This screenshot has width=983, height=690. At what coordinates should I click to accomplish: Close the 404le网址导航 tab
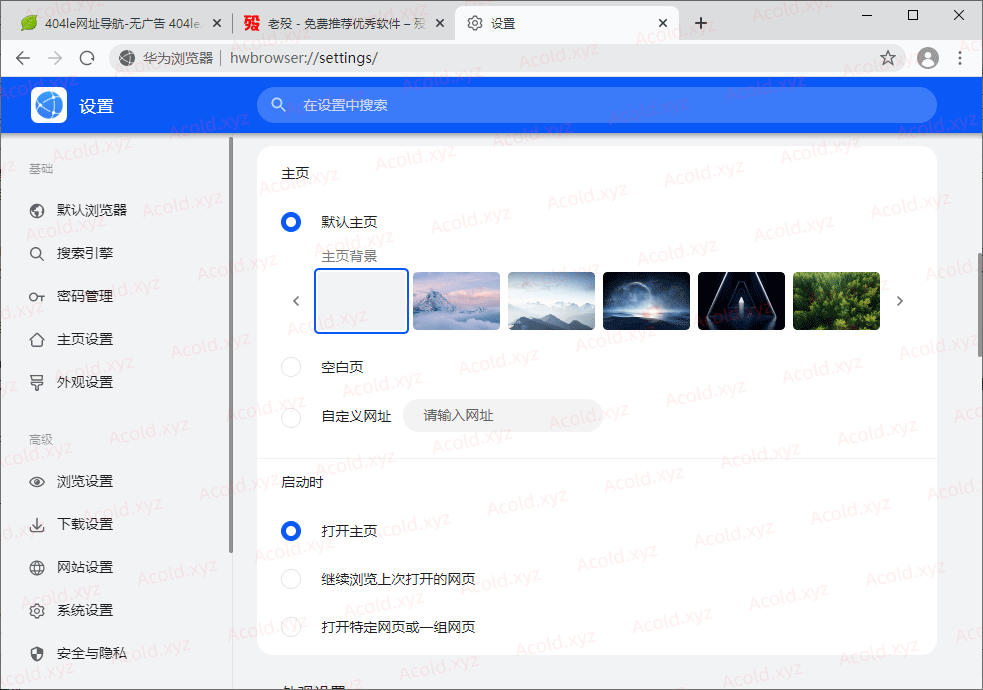[217, 23]
